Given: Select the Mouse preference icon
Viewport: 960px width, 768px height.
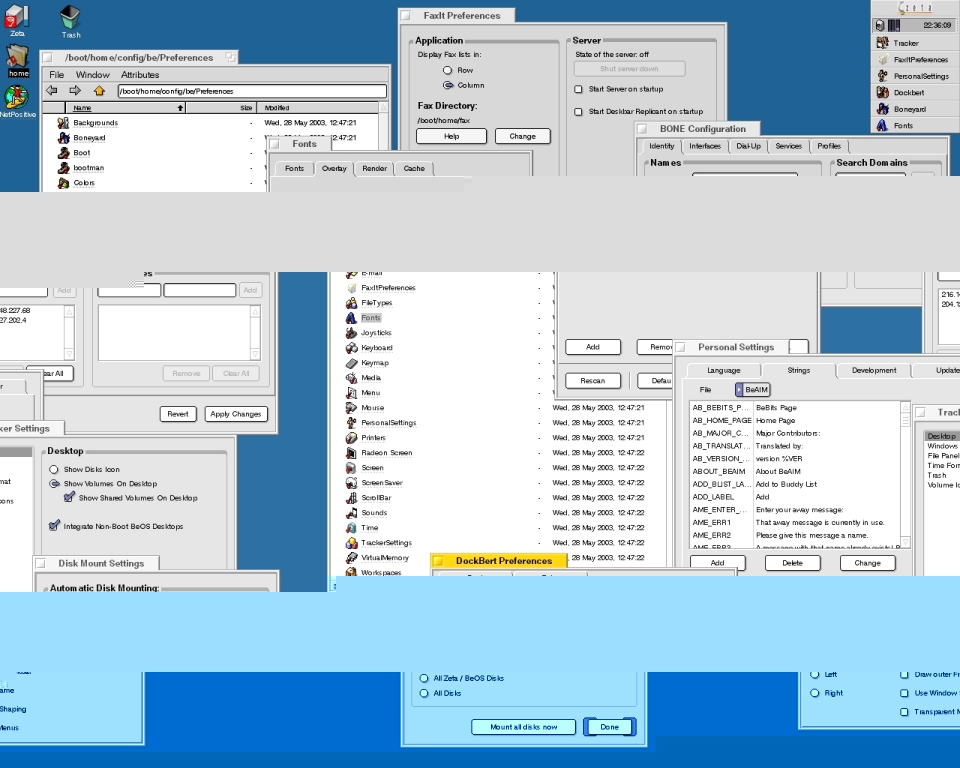Looking at the screenshot, I should 351,408.
